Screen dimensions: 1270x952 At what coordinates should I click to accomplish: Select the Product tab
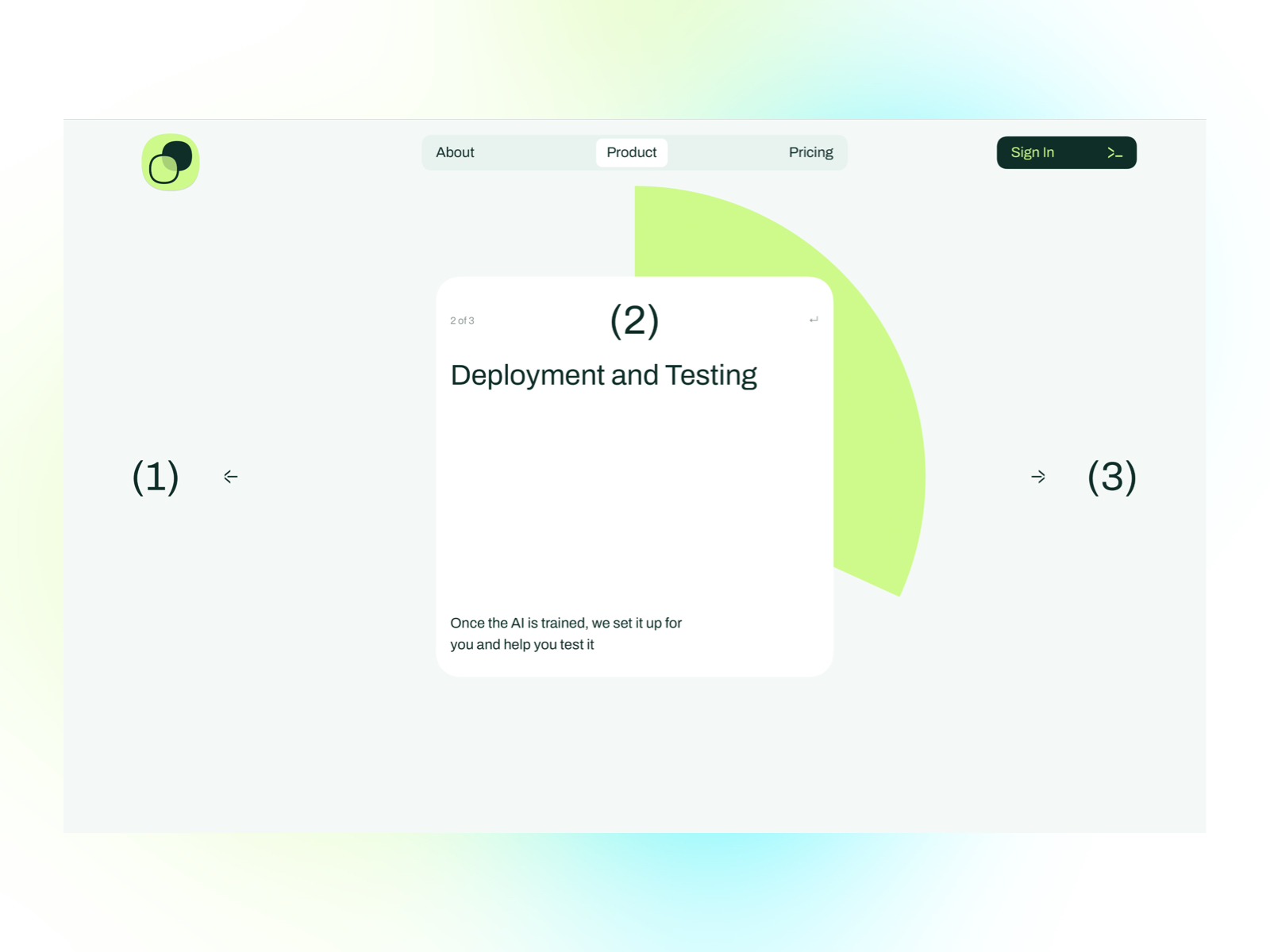click(x=632, y=152)
